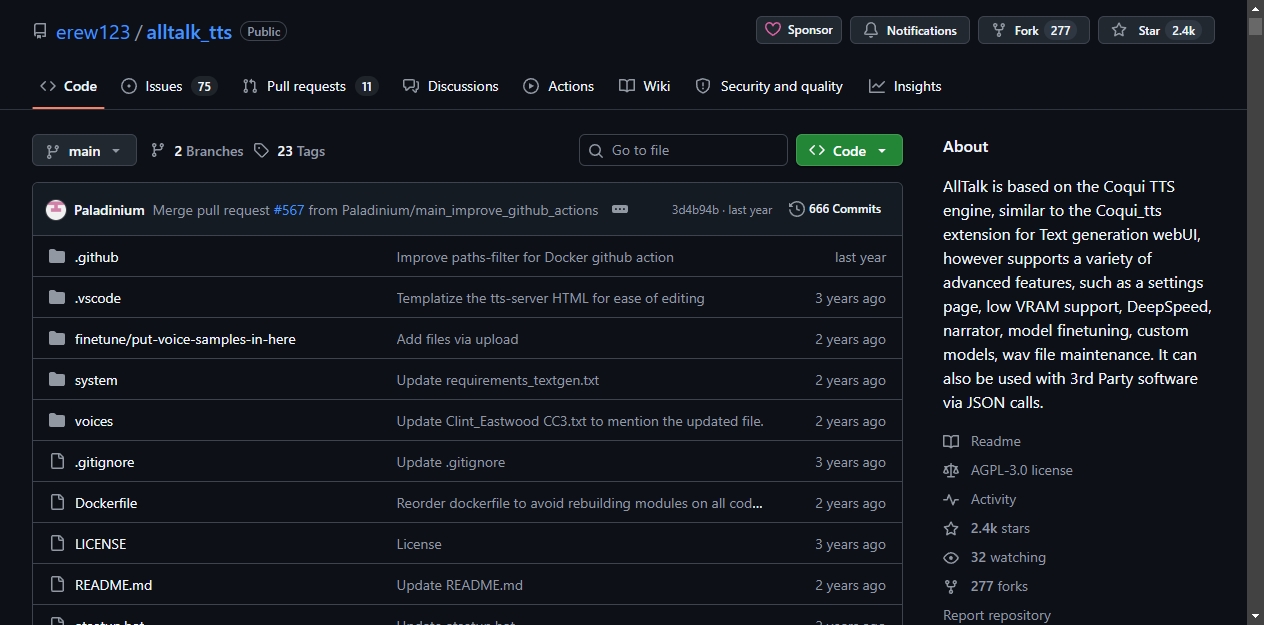Open the voices folder name

(94, 421)
